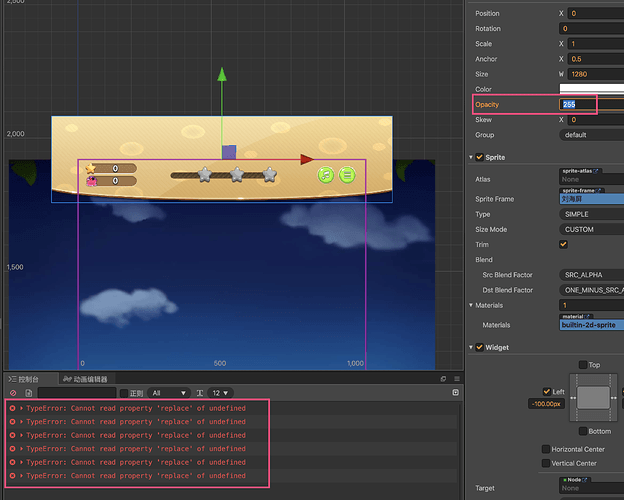
Task: Click the font size icon beside the 12 dropdown
Action: (200, 393)
